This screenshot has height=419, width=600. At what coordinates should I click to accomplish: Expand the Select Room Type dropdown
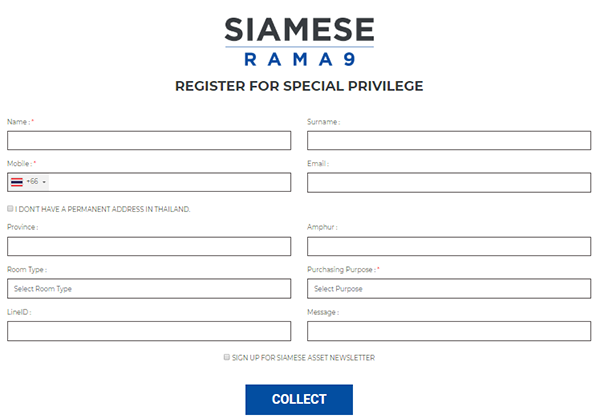click(149, 289)
